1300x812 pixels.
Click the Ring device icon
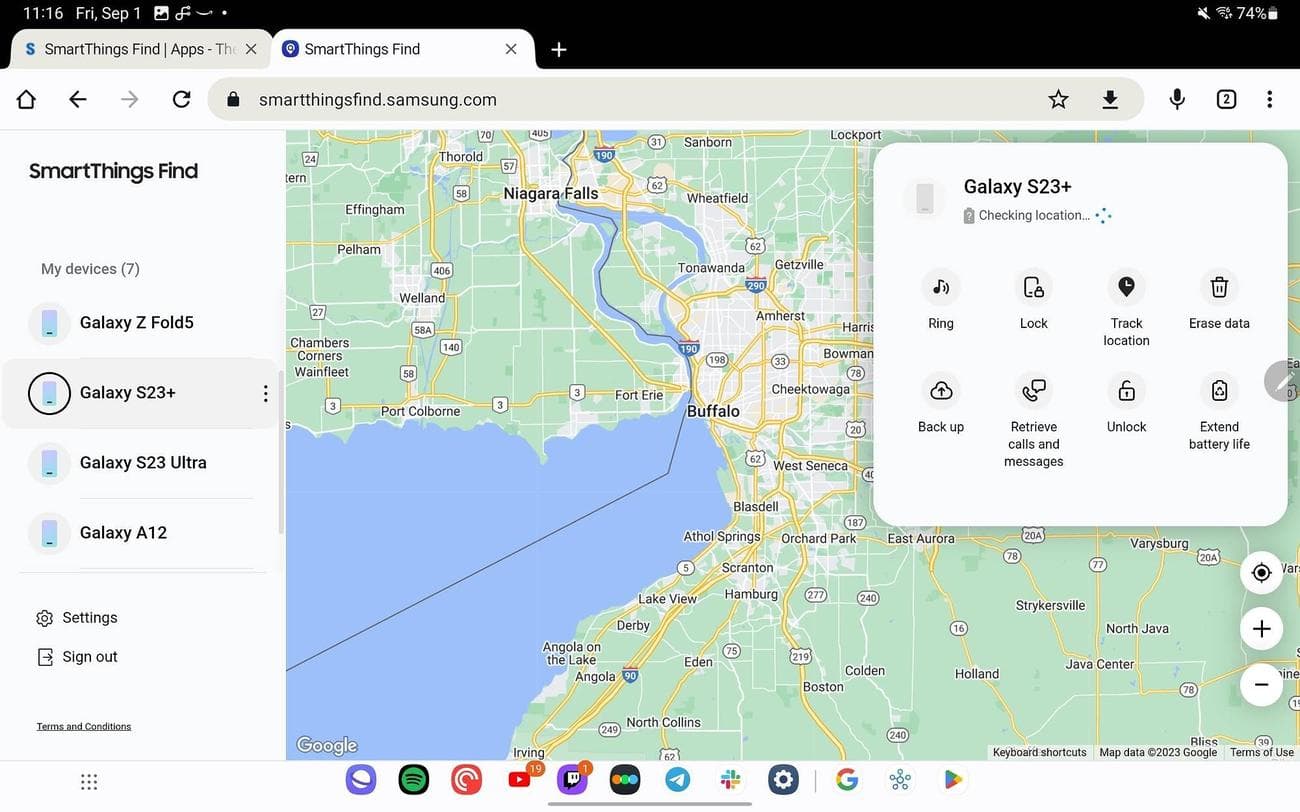[x=940, y=288]
